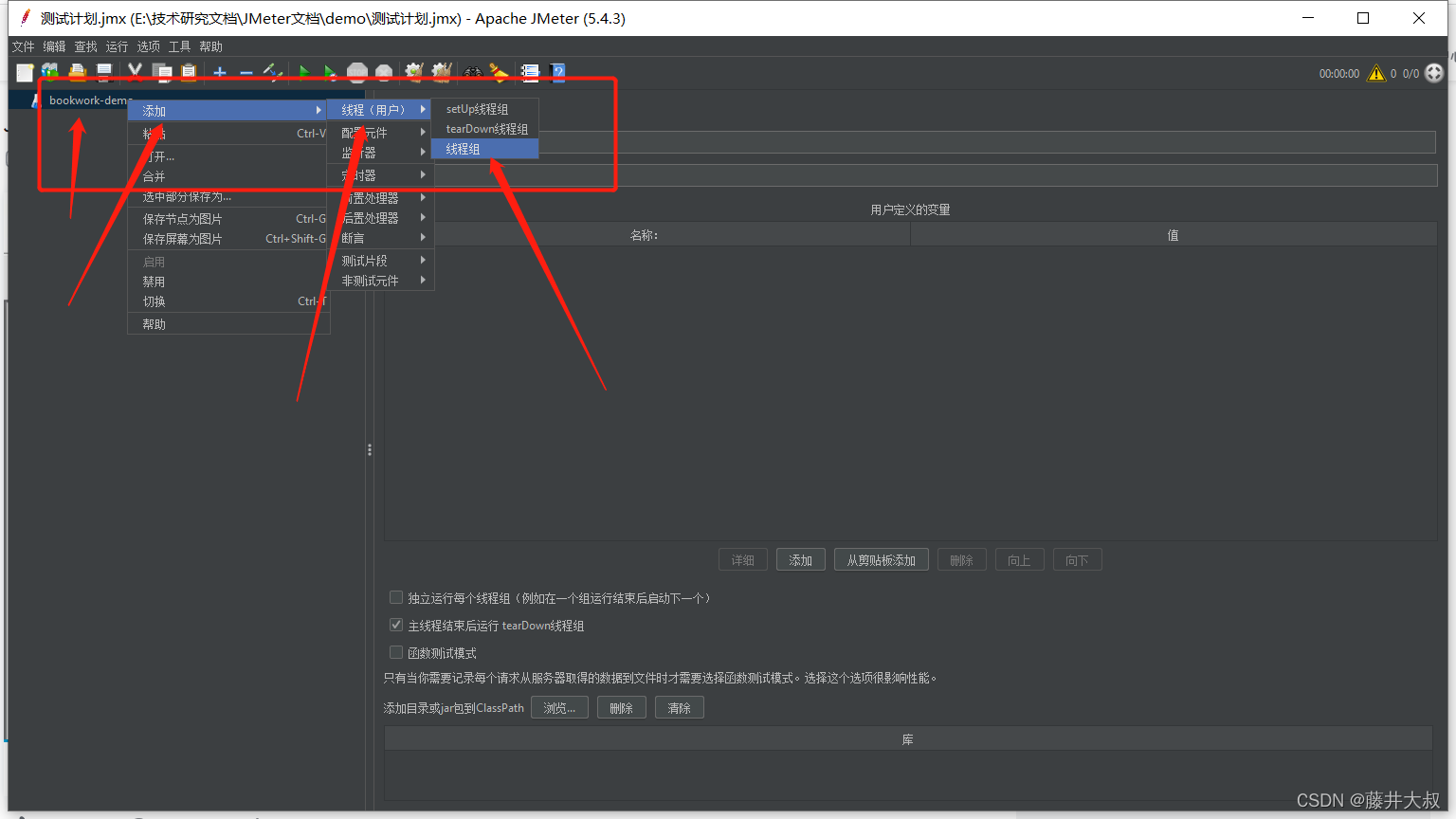Uncheck 主线程结束后运行 tearDown线程组
This screenshot has height=819, width=1456.
(x=396, y=625)
